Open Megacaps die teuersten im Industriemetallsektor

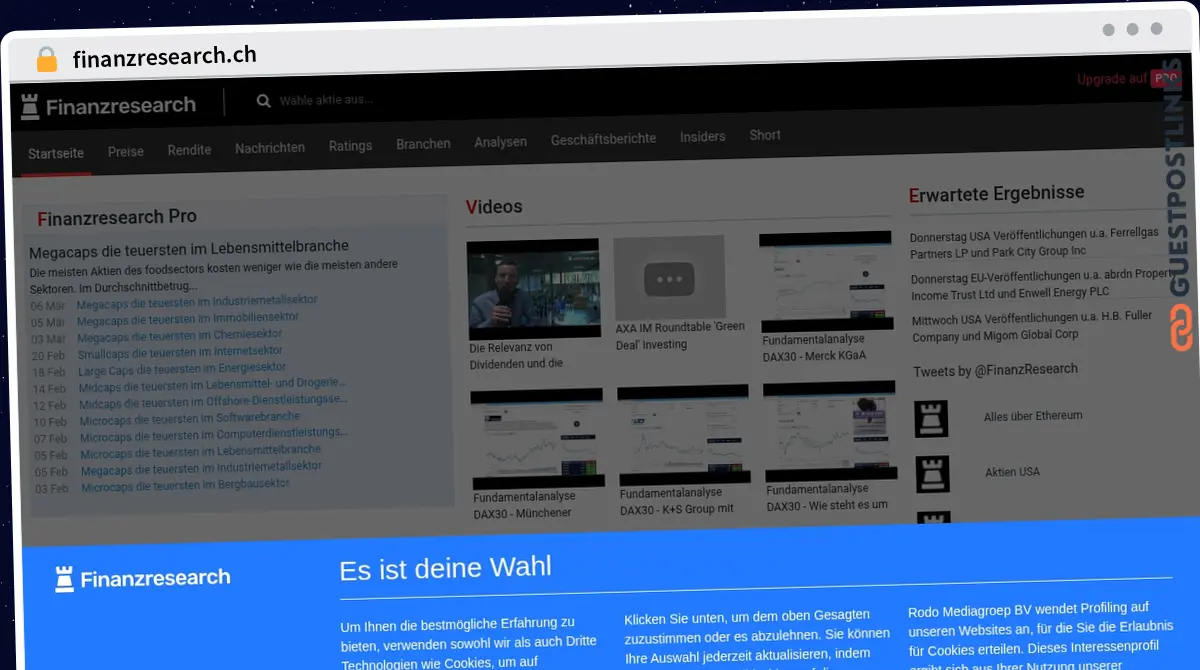click(x=197, y=301)
